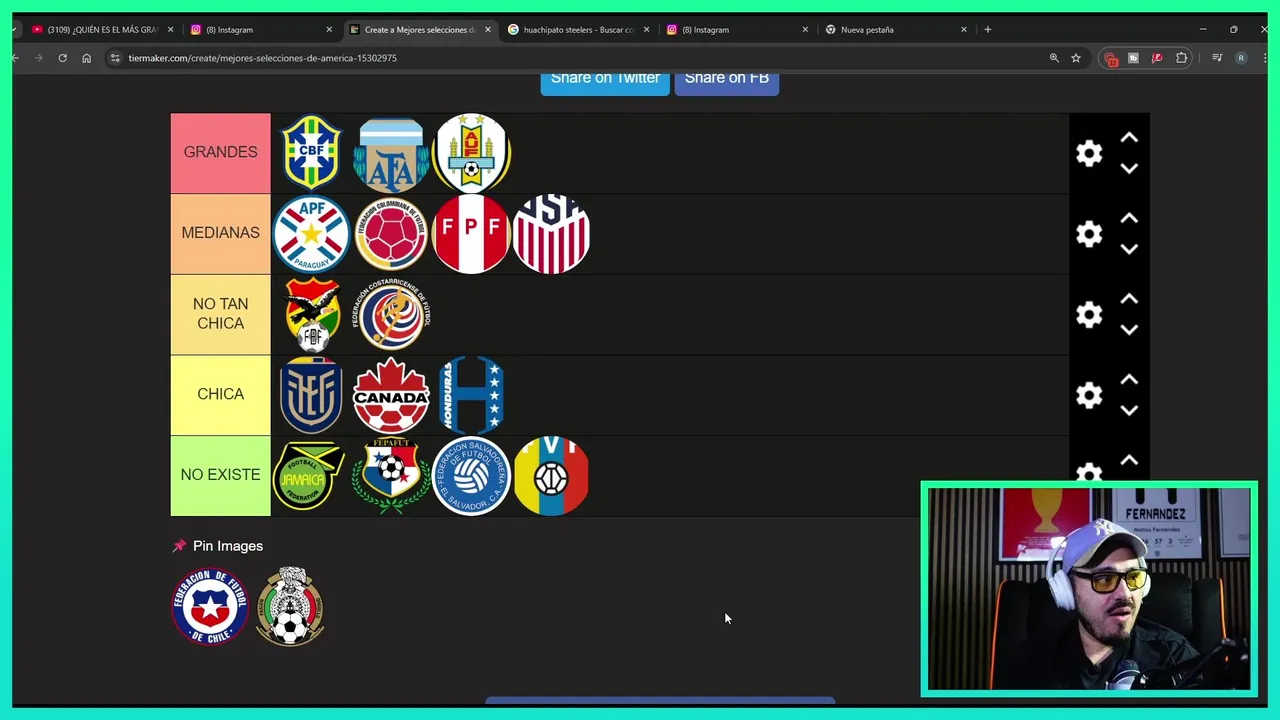Click the browser profile avatar
1280x720 pixels.
[1241, 58]
